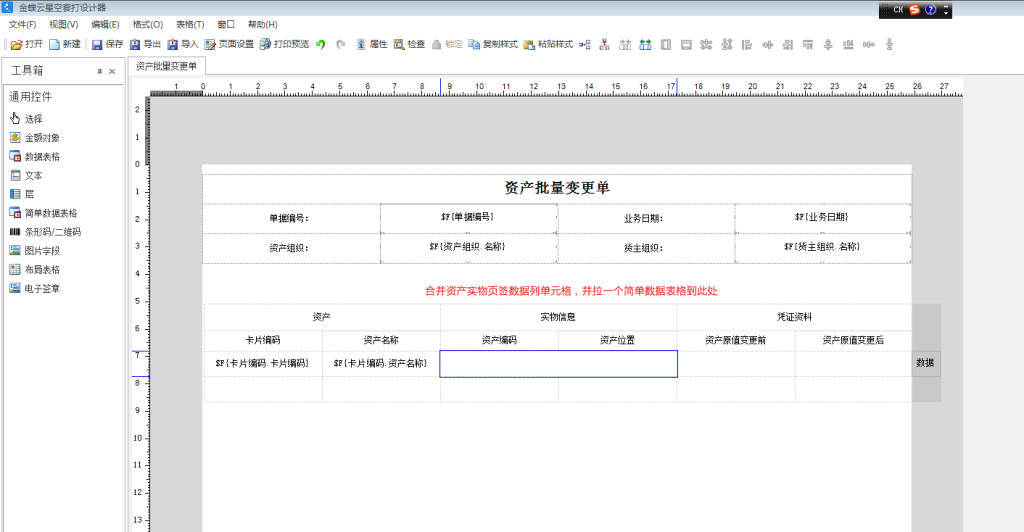Click the green undo arrow icon
Viewport: 1024px width, 532px height.
(321, 44)
